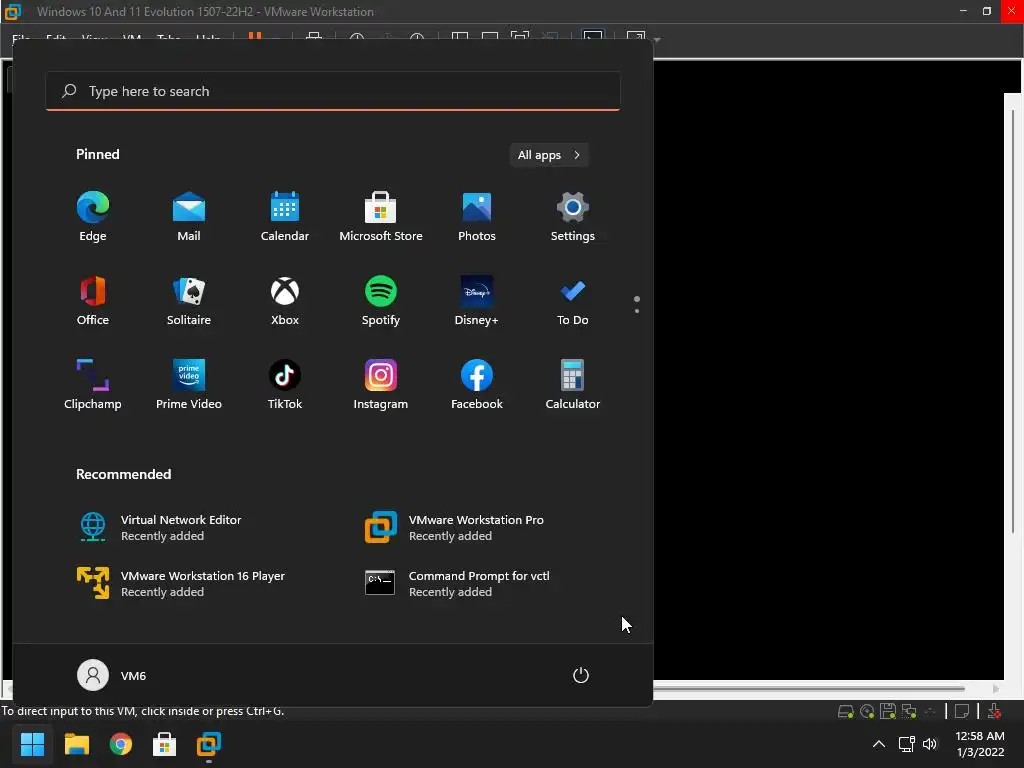1024x768 pixels.
Task: Launch Disney+
Action: click(x=477, y=300)
